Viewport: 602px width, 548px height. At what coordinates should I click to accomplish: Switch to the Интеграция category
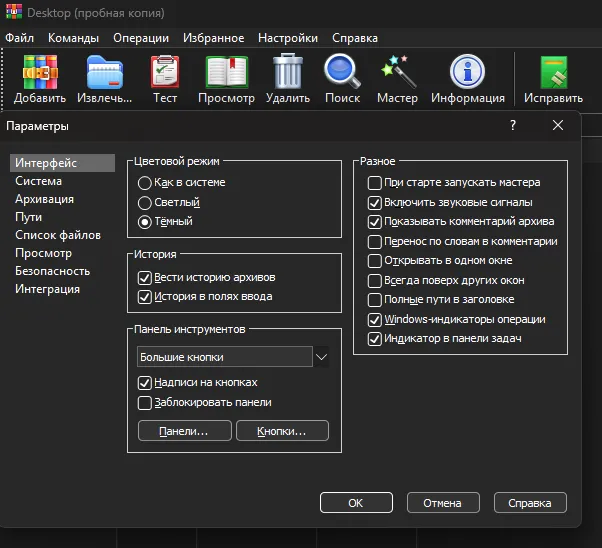click(x=48, y=289)
